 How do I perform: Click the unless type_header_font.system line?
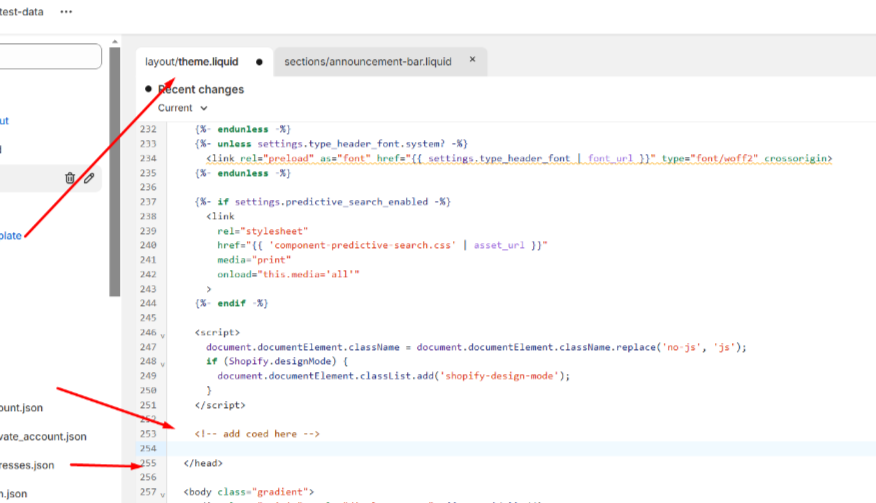point(331,144)
